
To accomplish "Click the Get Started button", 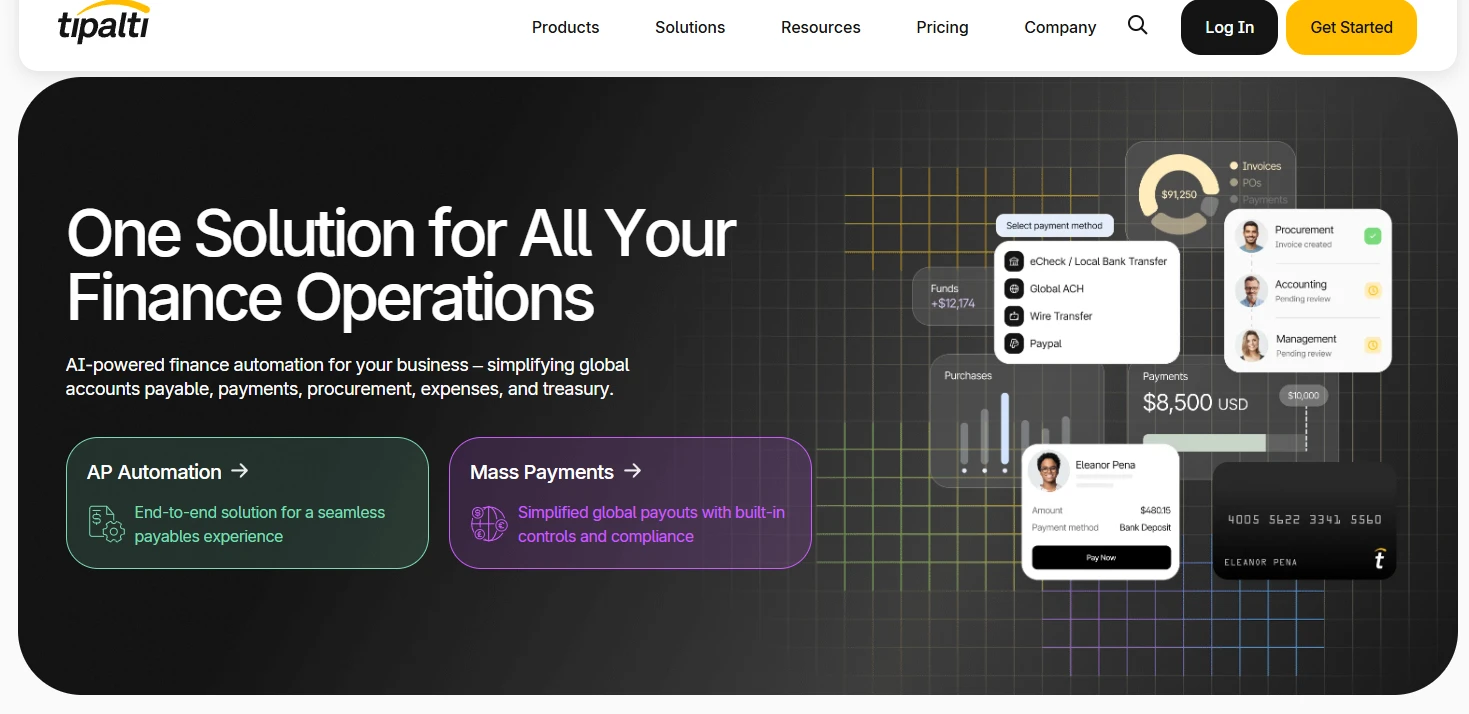I will pyautogui.click(x=1351, y=27).
